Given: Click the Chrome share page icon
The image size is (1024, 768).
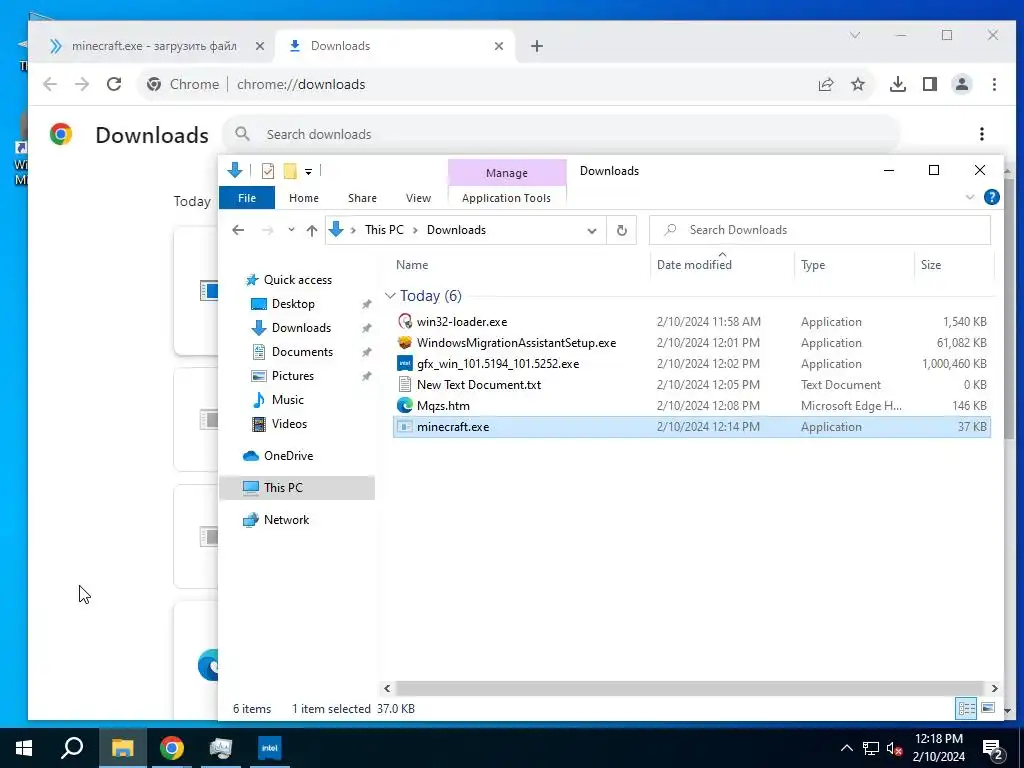Looking at the screenshot, I should tap(826, 84).
